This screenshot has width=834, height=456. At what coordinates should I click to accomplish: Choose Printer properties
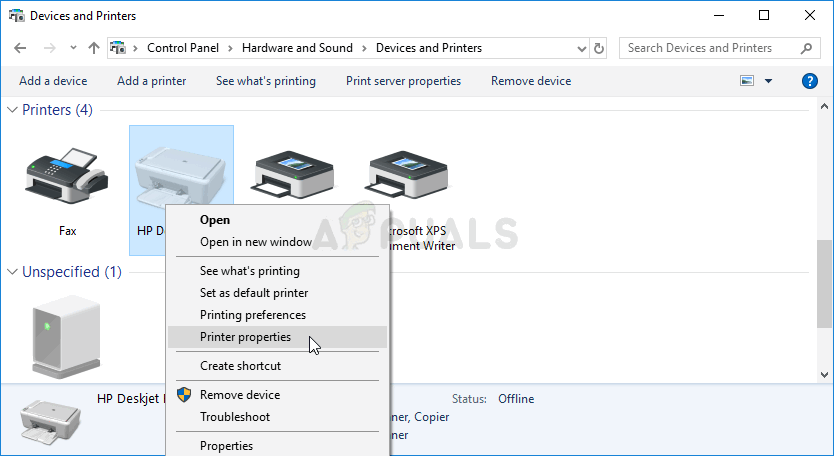(277, 337)
